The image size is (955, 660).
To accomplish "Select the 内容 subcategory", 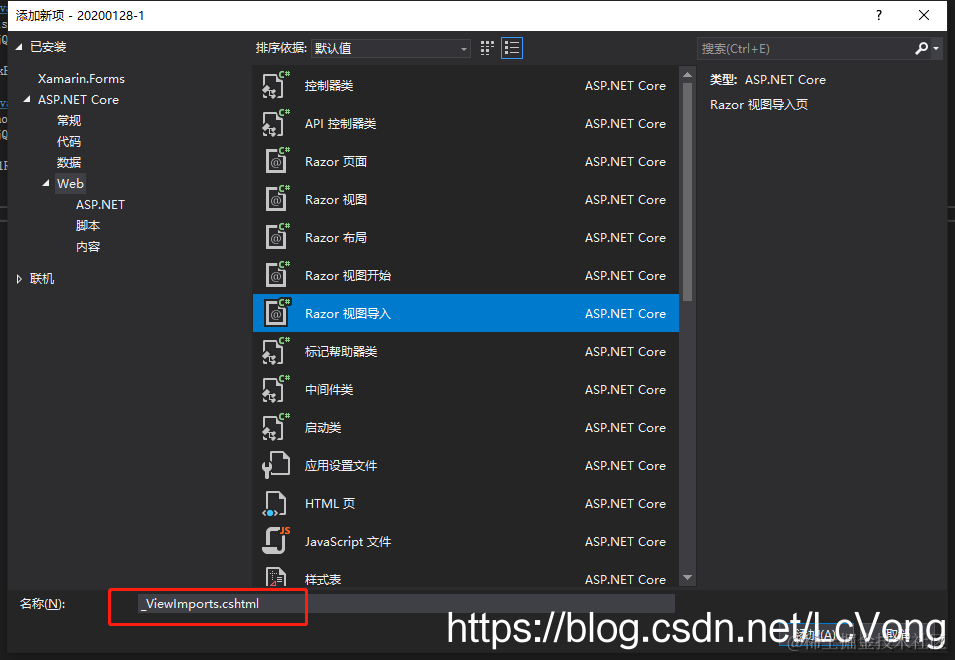I will tap(88, 247).
